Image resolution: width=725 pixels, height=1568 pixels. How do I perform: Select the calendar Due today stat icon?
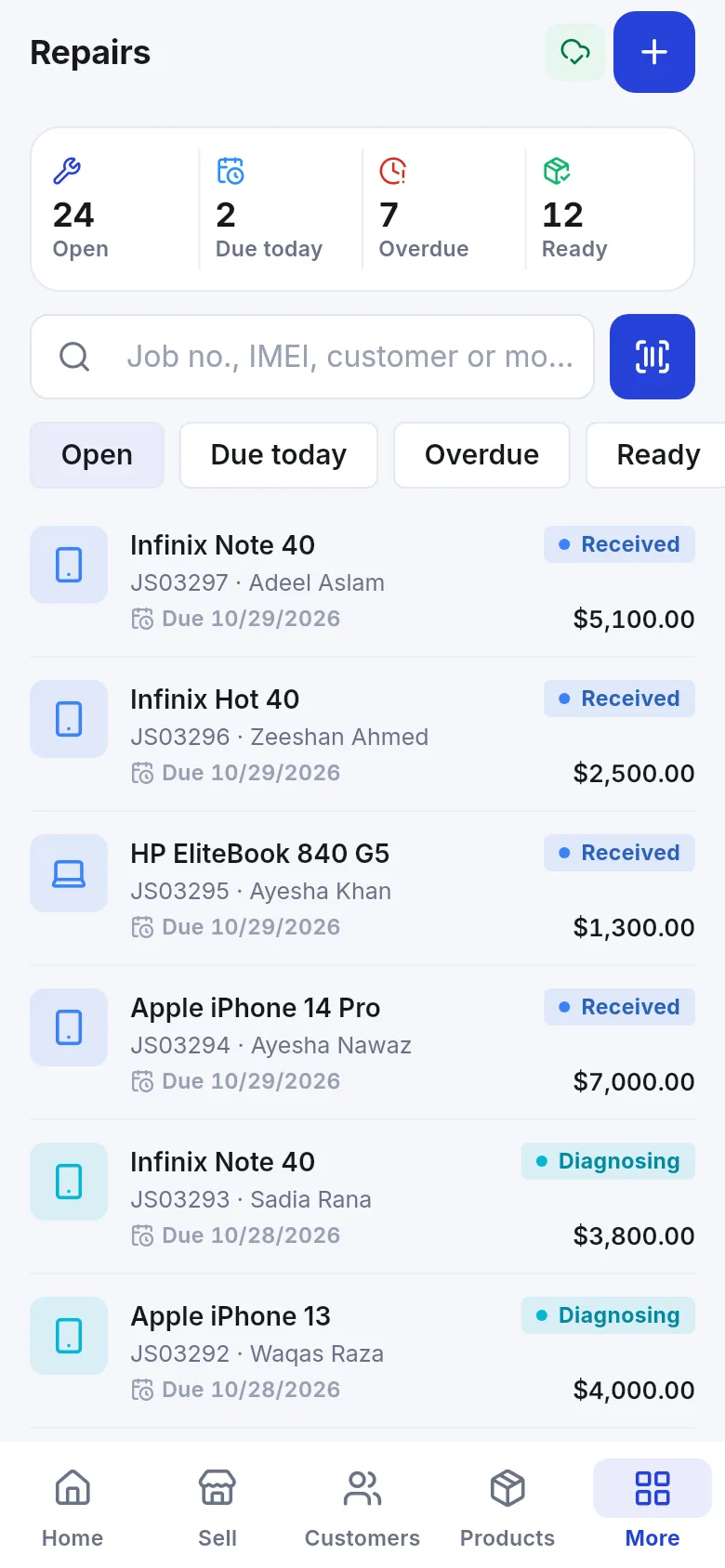click(231, 171)
